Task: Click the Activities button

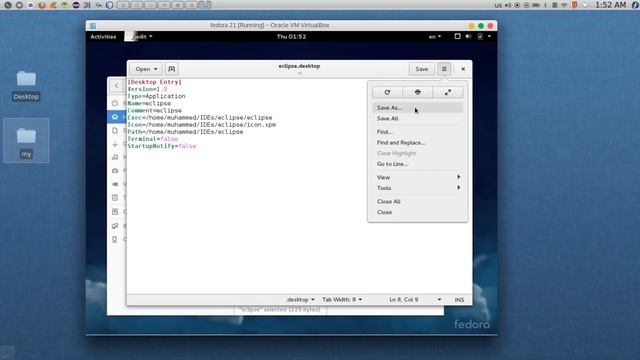Action: pyautogui.click(x=103, y=36)
